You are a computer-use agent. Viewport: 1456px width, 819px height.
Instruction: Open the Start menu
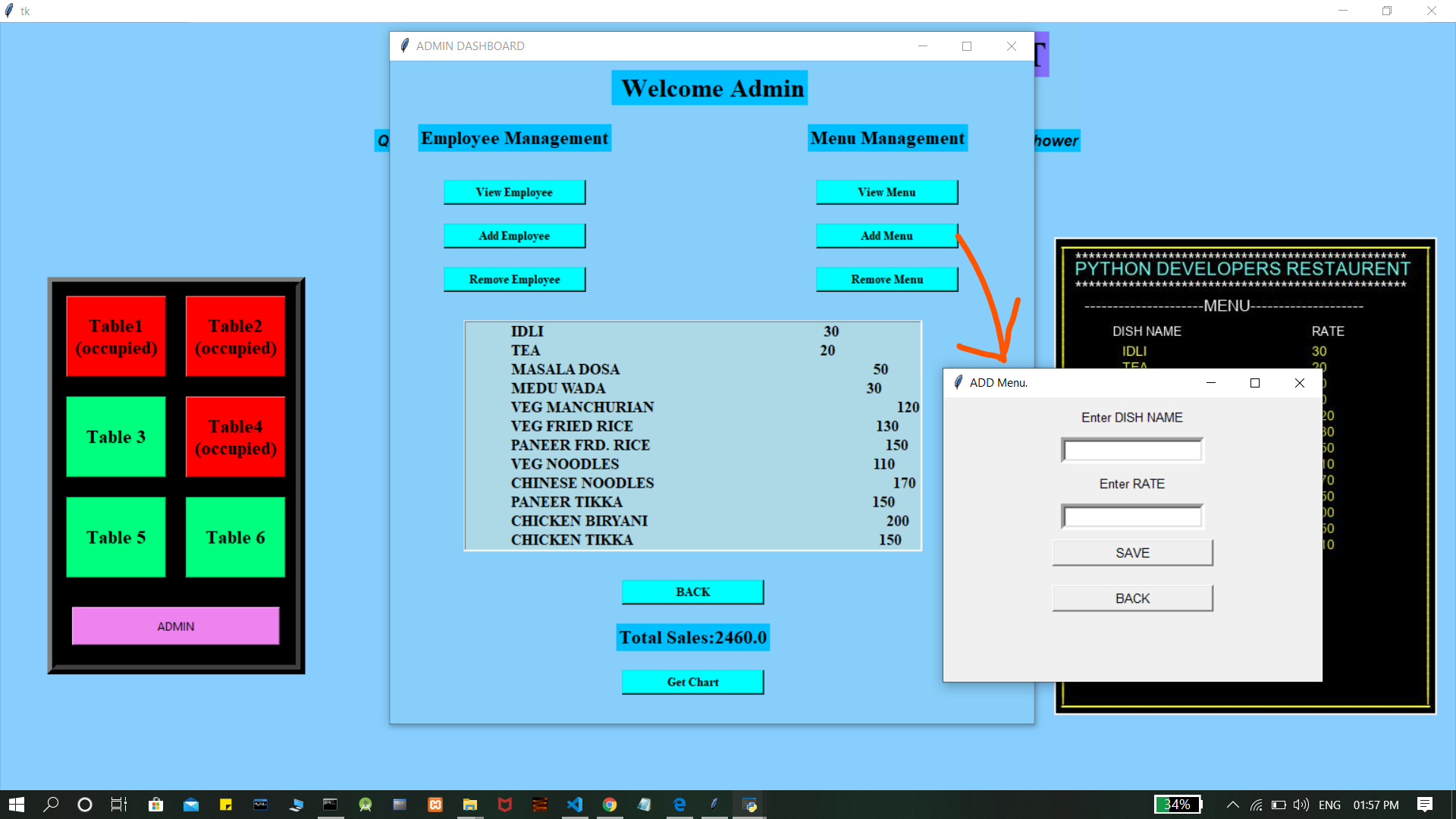[15, 805]
